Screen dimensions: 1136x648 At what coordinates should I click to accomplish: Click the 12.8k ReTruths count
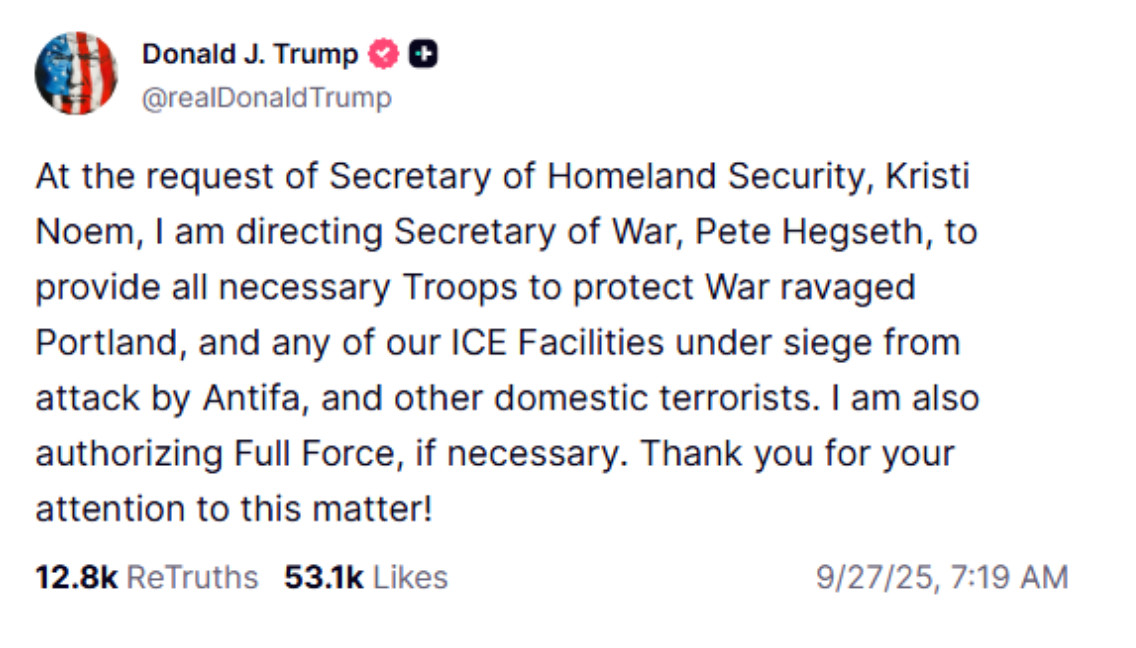tap(76, 577)
